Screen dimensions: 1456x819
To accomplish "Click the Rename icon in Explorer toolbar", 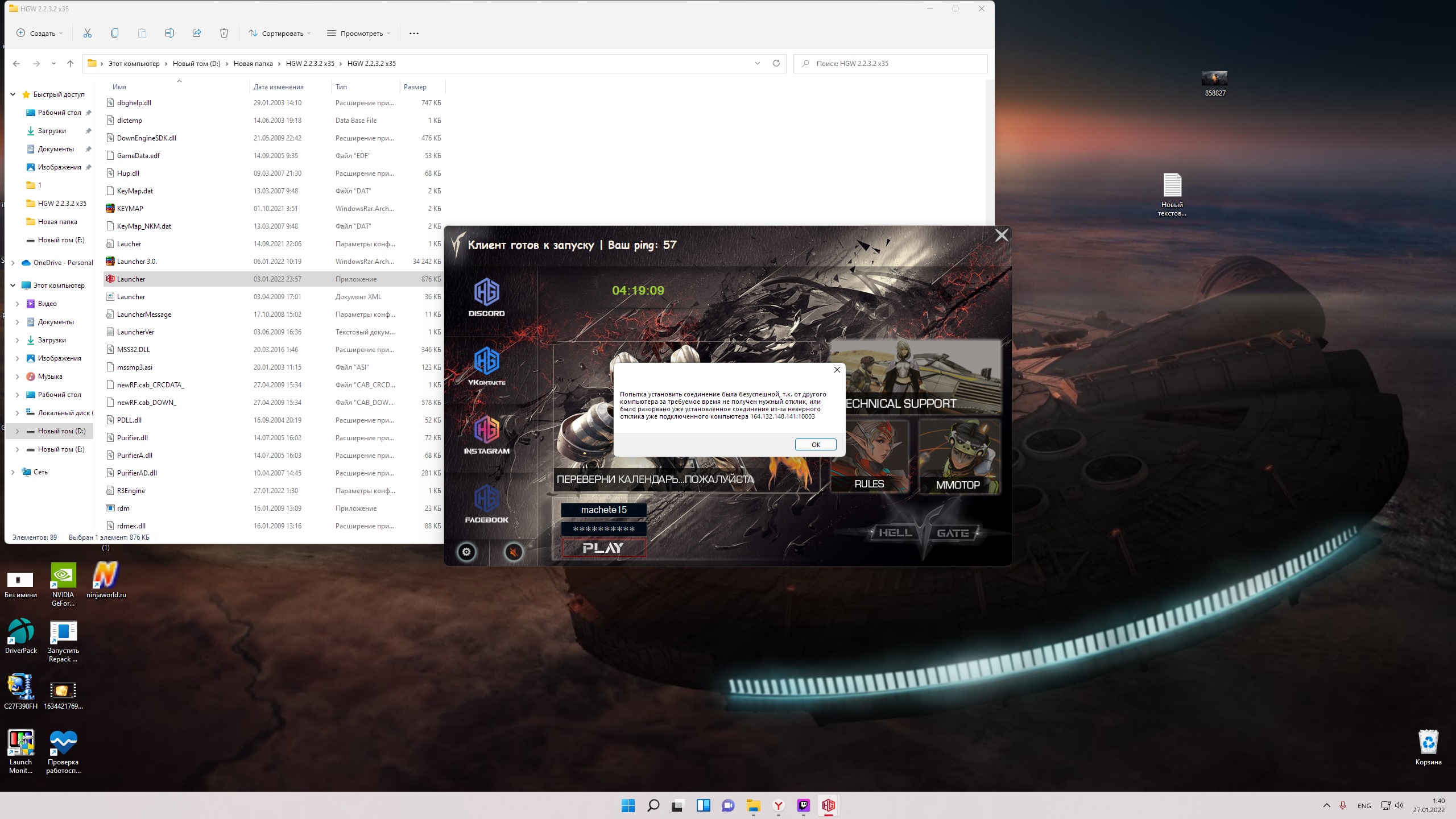I will point(169,33).
